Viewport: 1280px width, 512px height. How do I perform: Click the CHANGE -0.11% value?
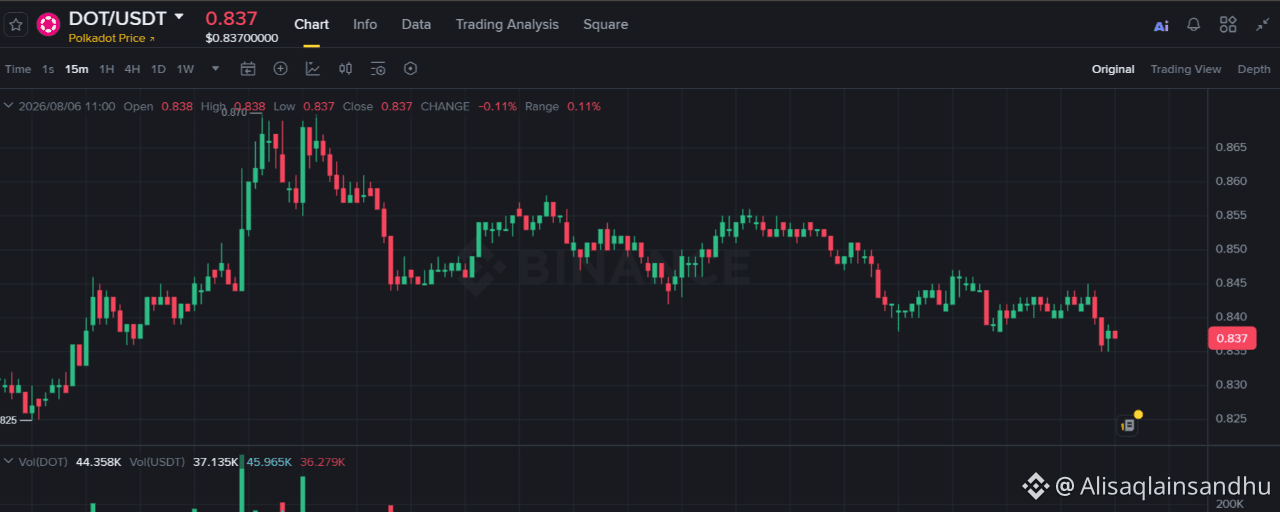(x=497, y=106)
